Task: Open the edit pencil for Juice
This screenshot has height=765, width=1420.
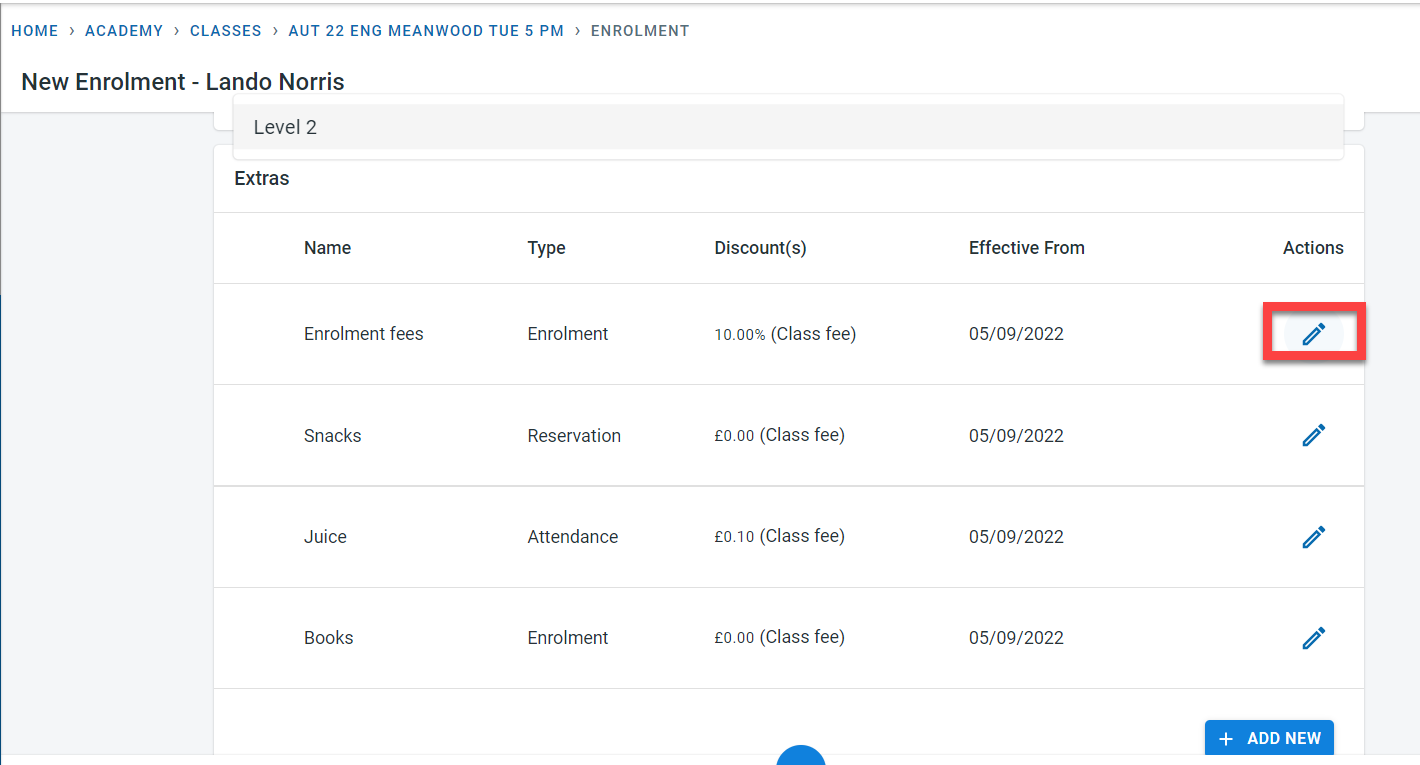Action: [1313, 537]
